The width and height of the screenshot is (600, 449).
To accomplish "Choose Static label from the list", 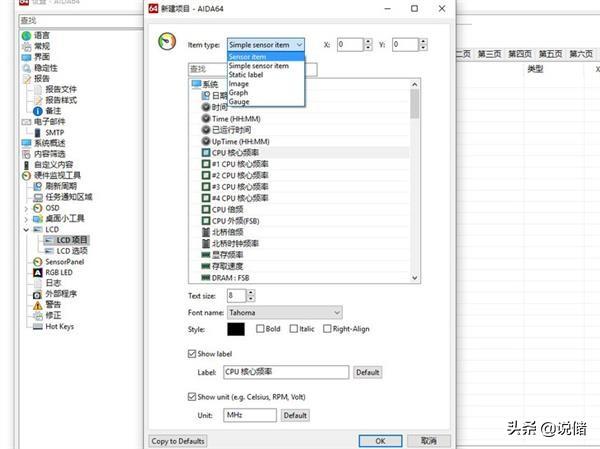I will click(x=266, y=75).
